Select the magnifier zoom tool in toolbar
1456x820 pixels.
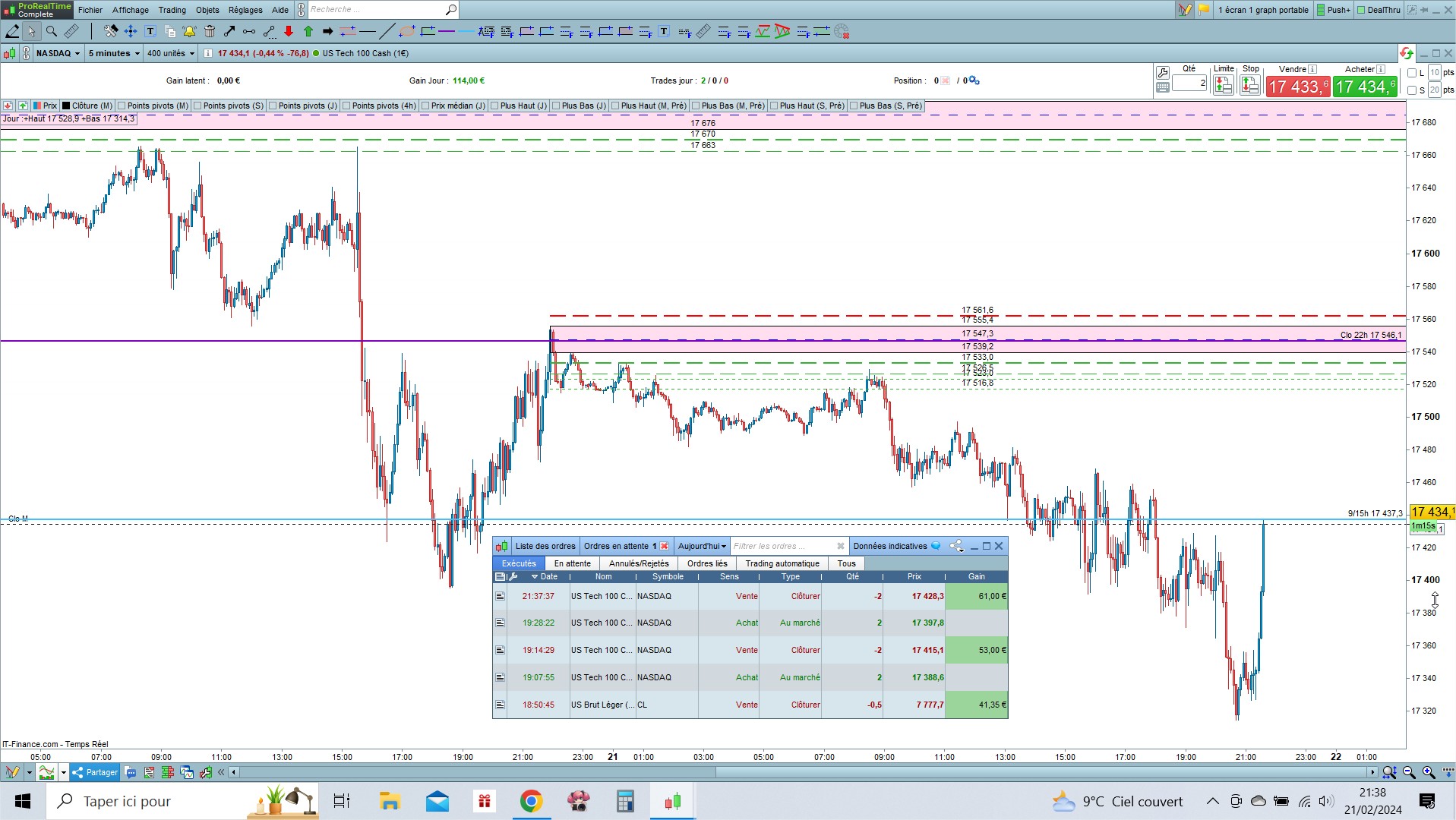point(52,31)
